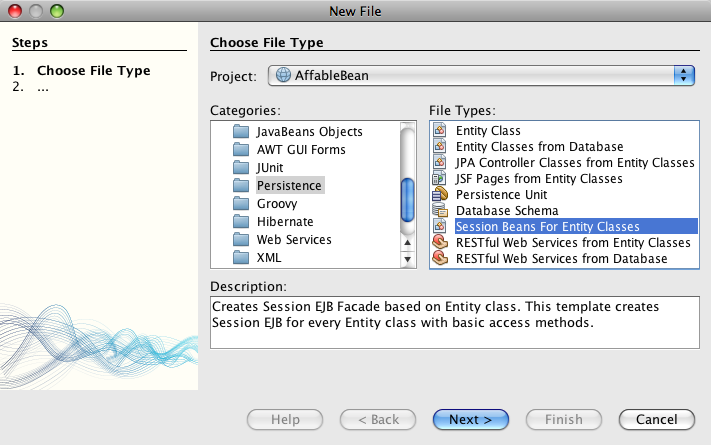711x445 pixels.
Task: Choose Session Beans For Entity Classes
Action: point(547,227)
